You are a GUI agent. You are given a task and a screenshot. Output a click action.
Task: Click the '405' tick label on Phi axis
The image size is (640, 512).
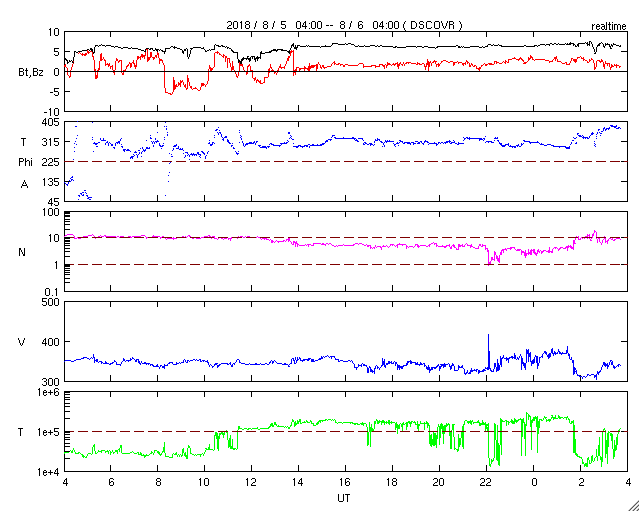click(51, 122)
